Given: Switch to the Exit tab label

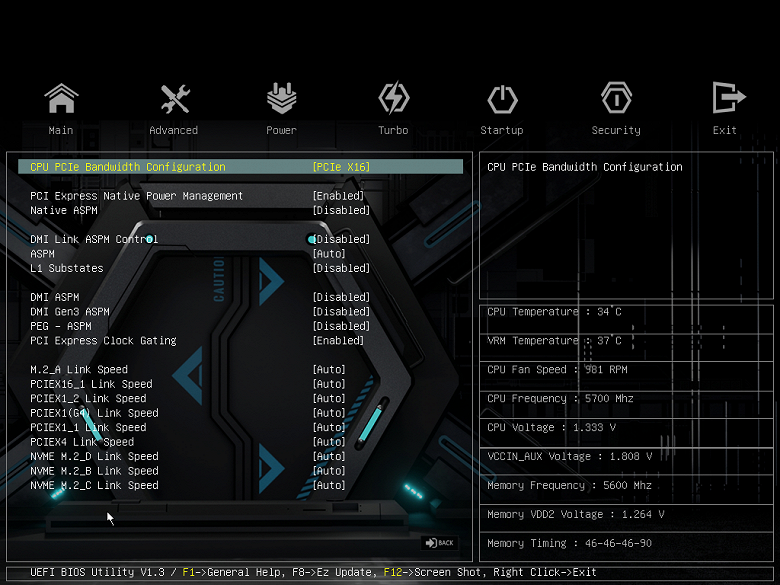Looking at the screenshot, I should pyautogui.click(x=724, y=130).
